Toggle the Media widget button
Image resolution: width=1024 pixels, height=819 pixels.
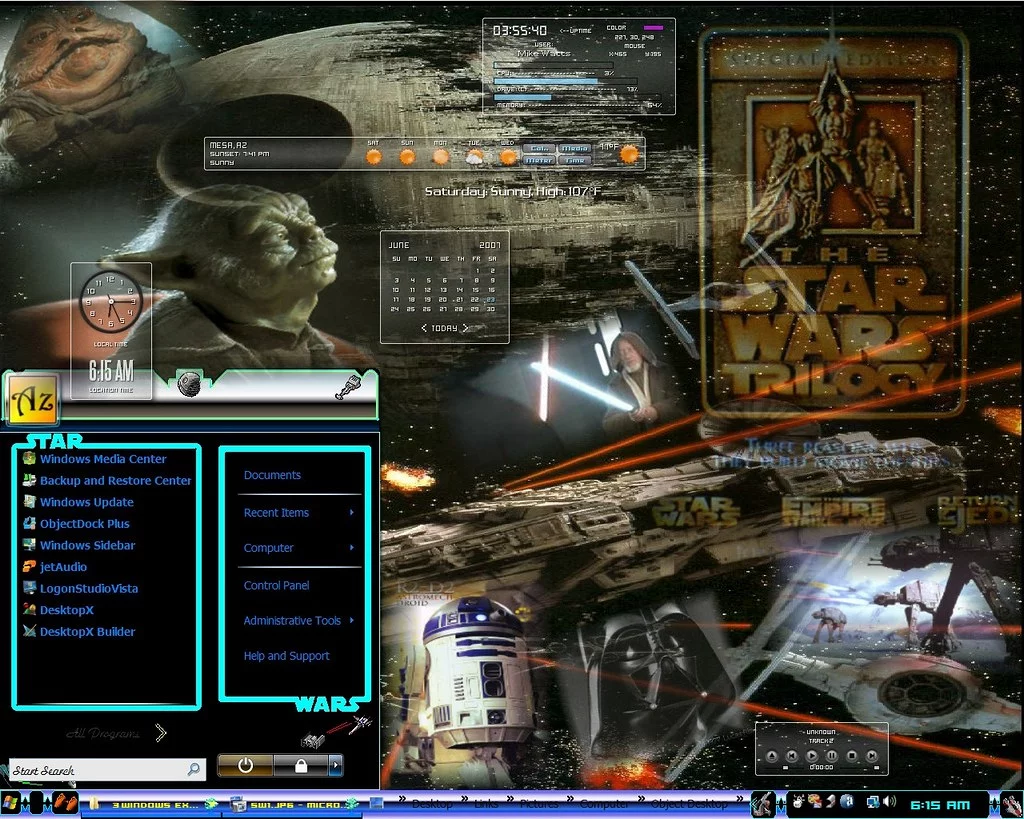(x=574, y=148)
